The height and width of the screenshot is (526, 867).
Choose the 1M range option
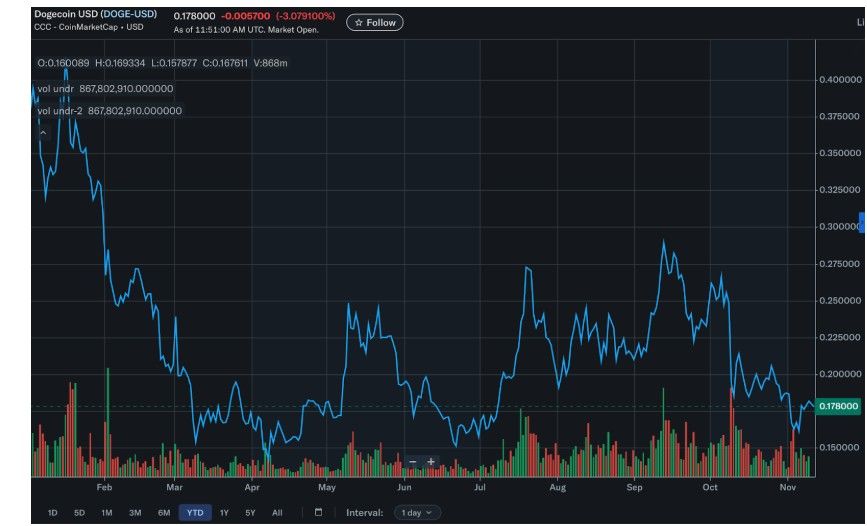pyautogui.click(x=106, y=512)
